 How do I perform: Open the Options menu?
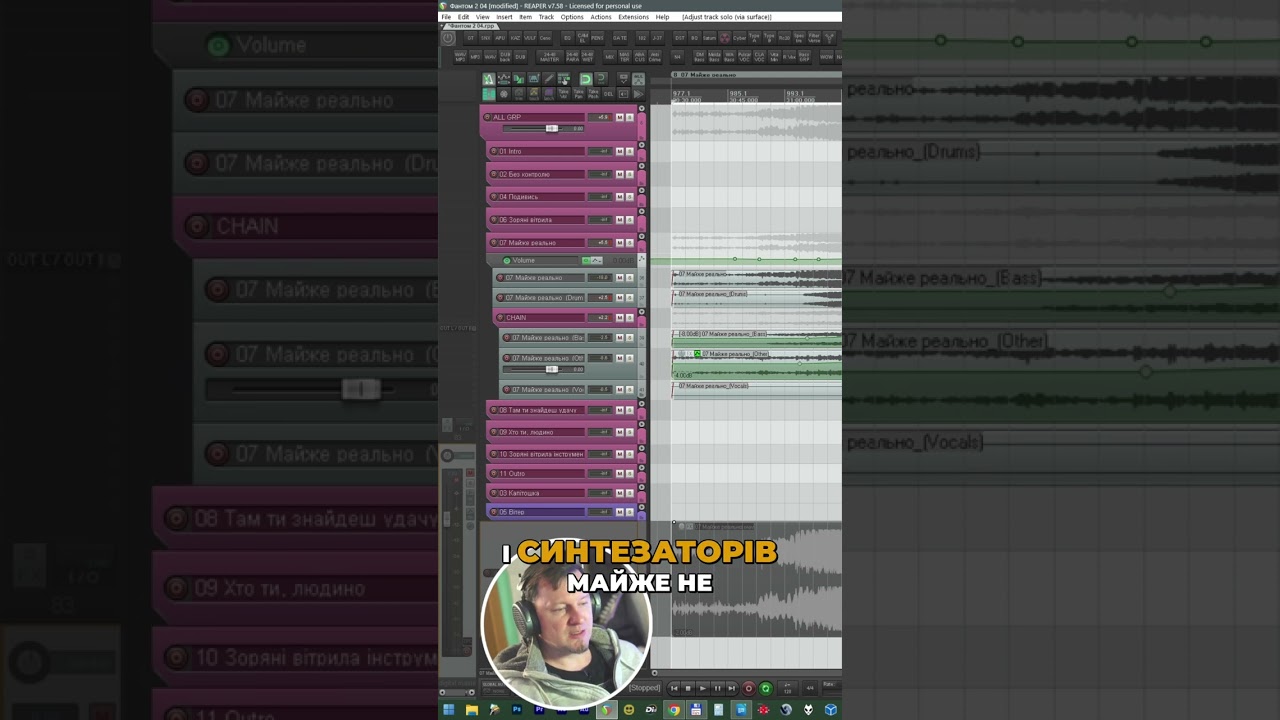click(x=572, y=17)
